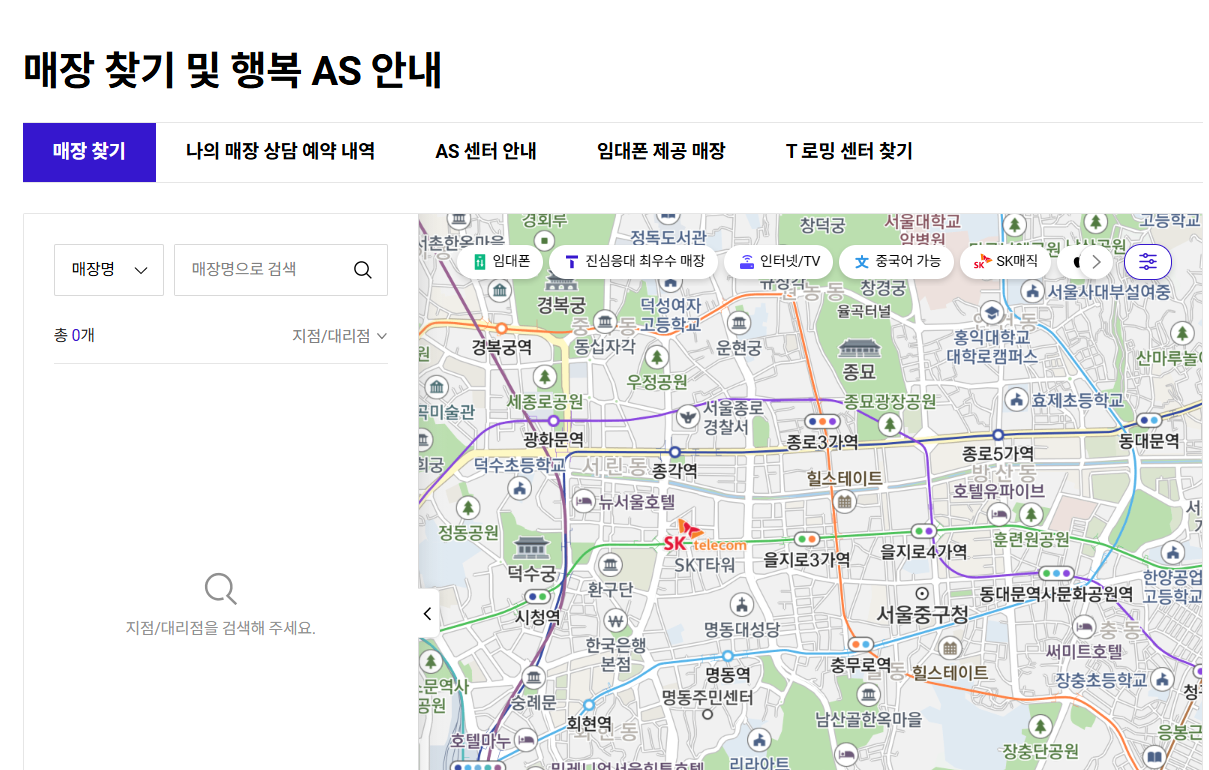This screenshot has width=1209, height=770.
Task: Toggle the SK매직 filter chip
Action: pos(1006,262)
